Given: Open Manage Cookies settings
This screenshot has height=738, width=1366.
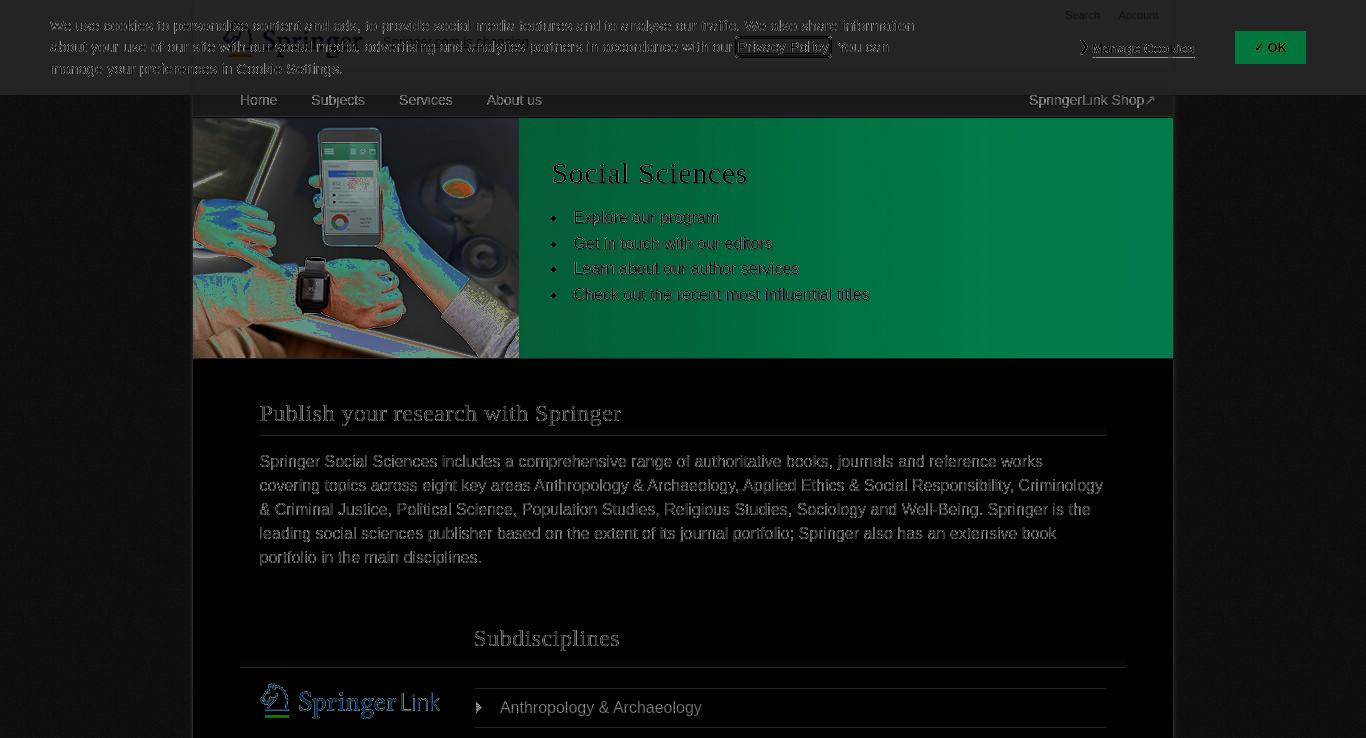Looking at the screenshot, I should [x=1143, y=48].
